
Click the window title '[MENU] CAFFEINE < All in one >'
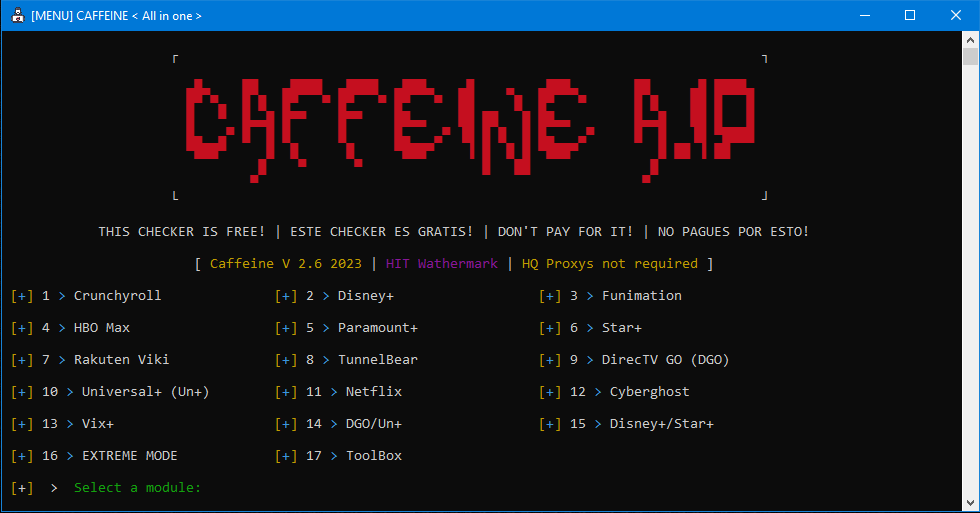tap(116, 16)
